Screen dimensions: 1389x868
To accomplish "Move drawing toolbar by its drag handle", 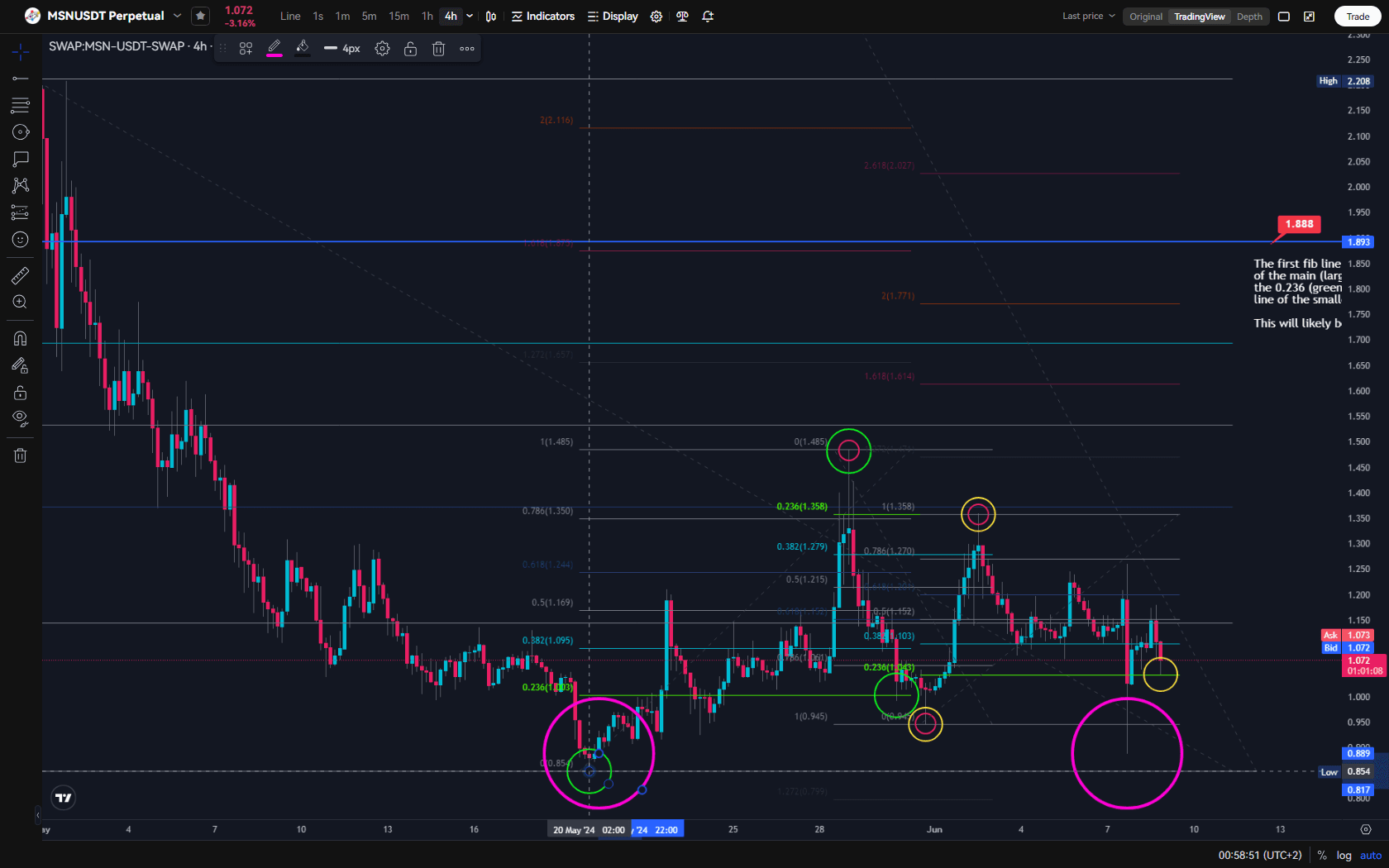I will tap(222, 49).
